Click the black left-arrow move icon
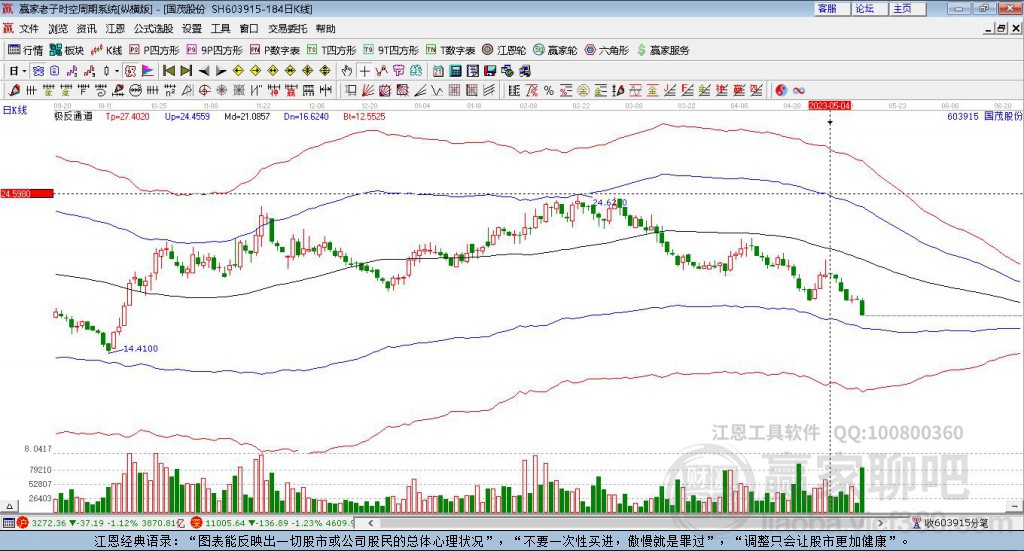 (204, 71)
